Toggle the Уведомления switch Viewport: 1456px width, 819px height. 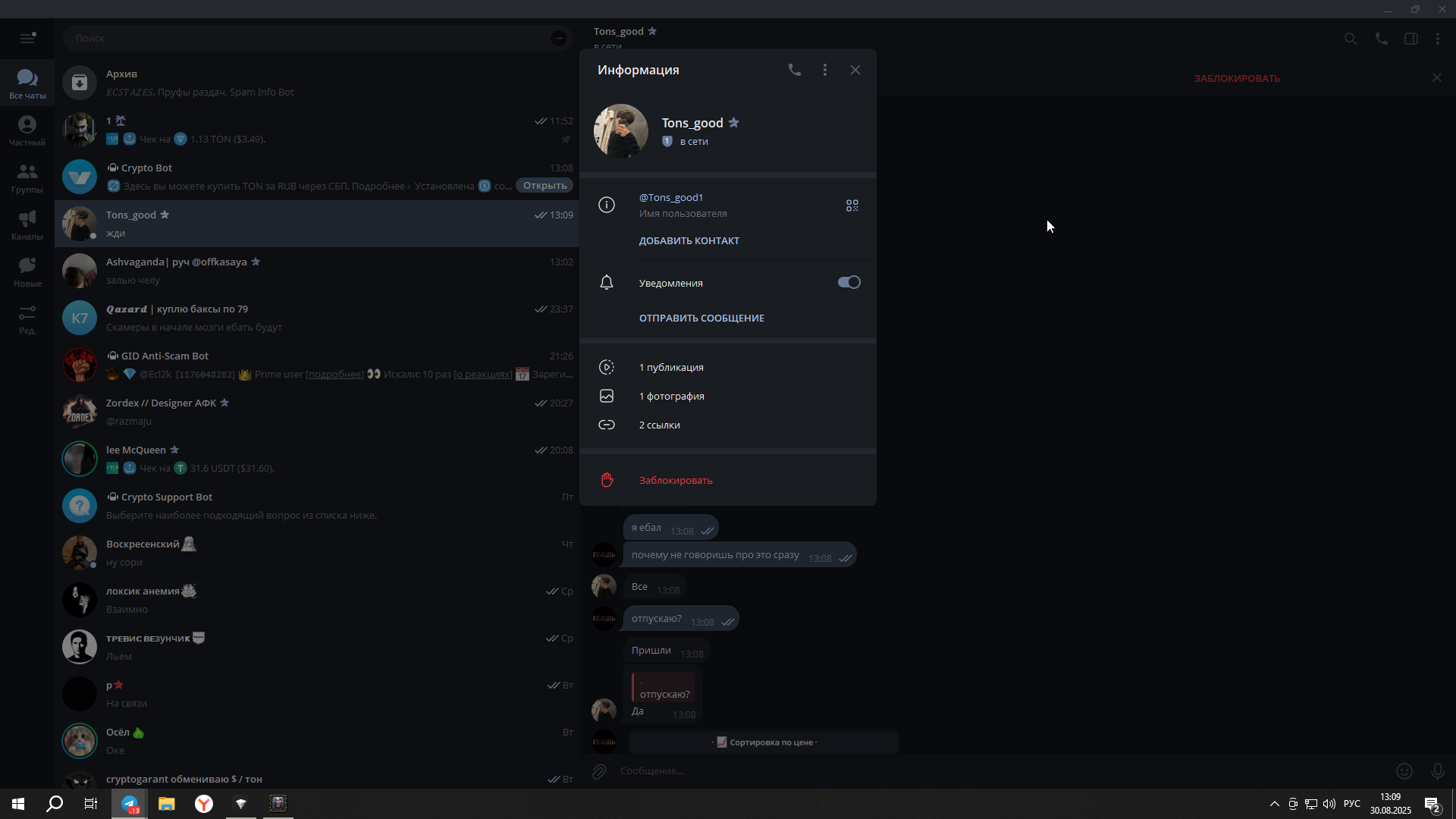849,282
